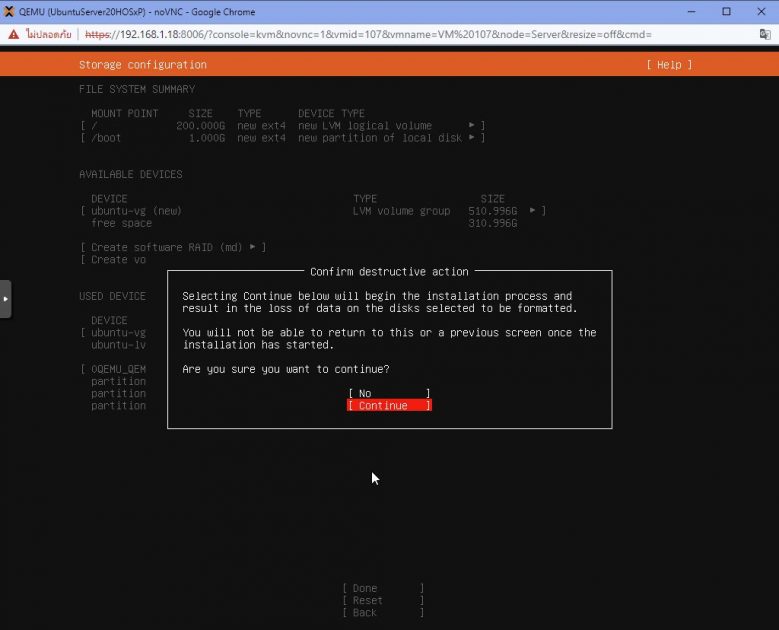
Task: Confirm installation with the Continue button
Action: pyautogui.click(x=389, y=405)
